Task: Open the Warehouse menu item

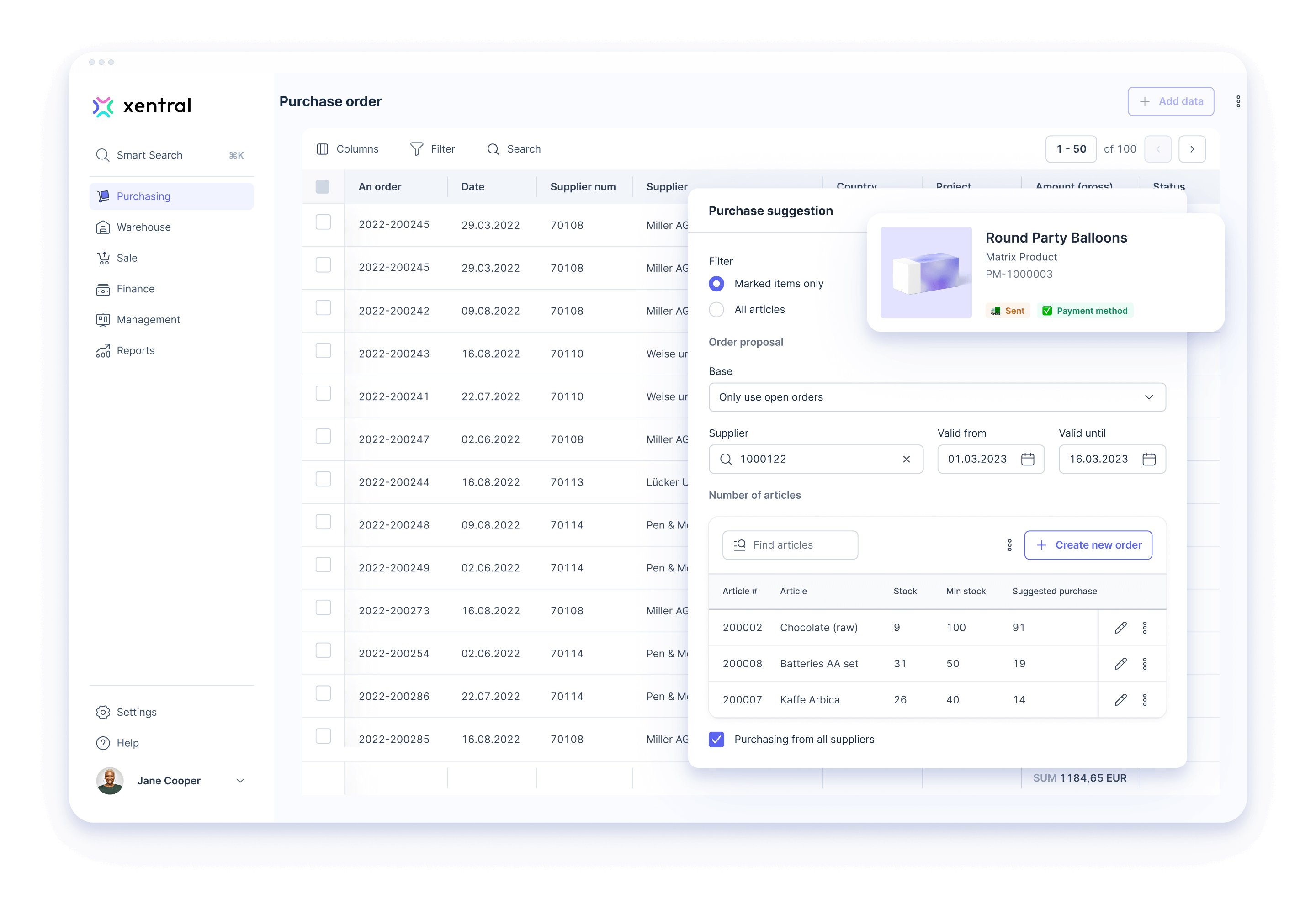Action: point(171,227)
